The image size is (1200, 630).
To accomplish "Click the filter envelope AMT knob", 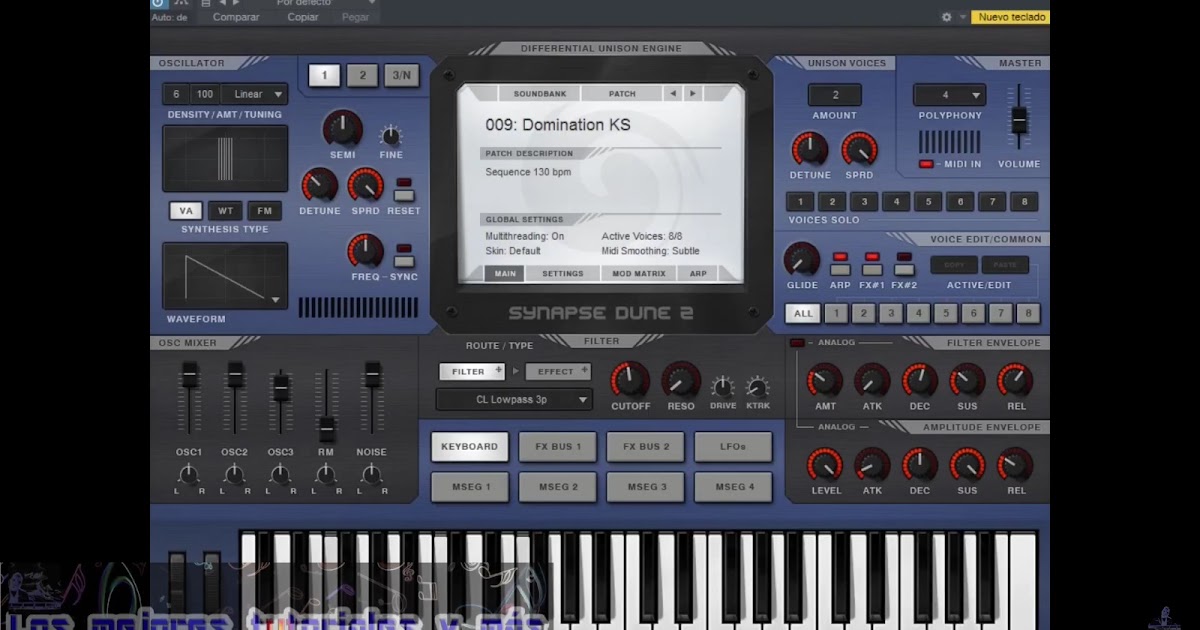I will coord(825,381).
